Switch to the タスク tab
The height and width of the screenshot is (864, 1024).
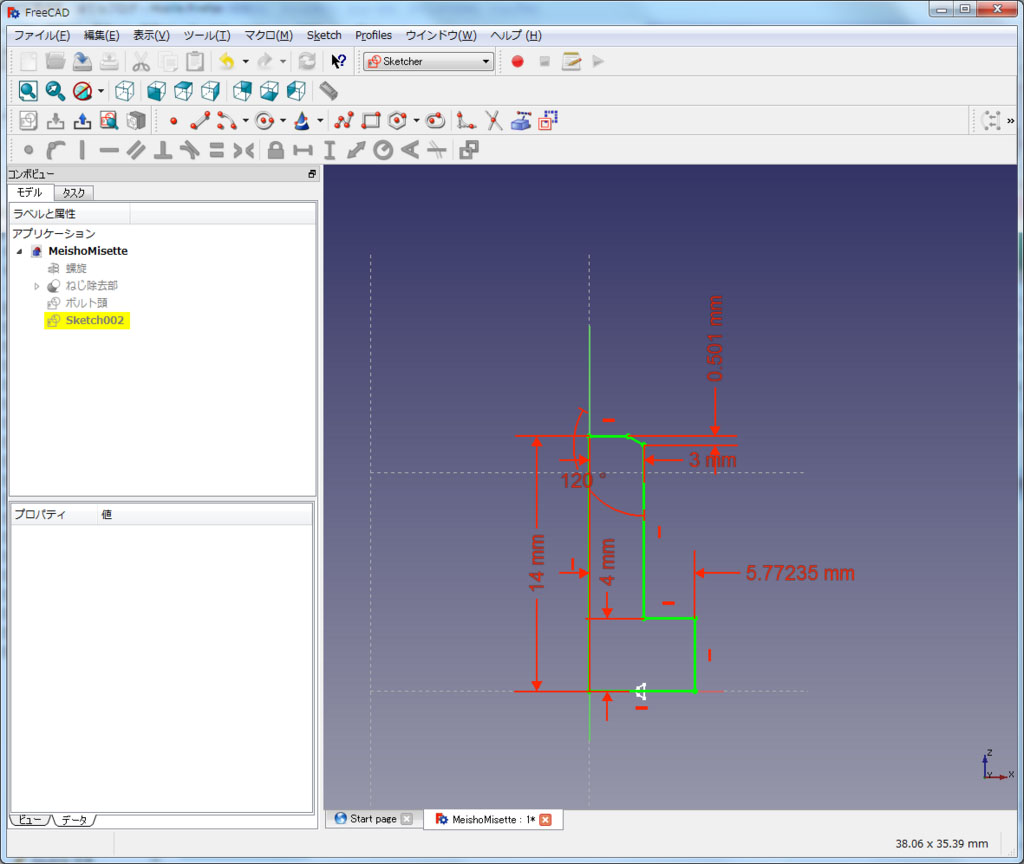point(74,193)
